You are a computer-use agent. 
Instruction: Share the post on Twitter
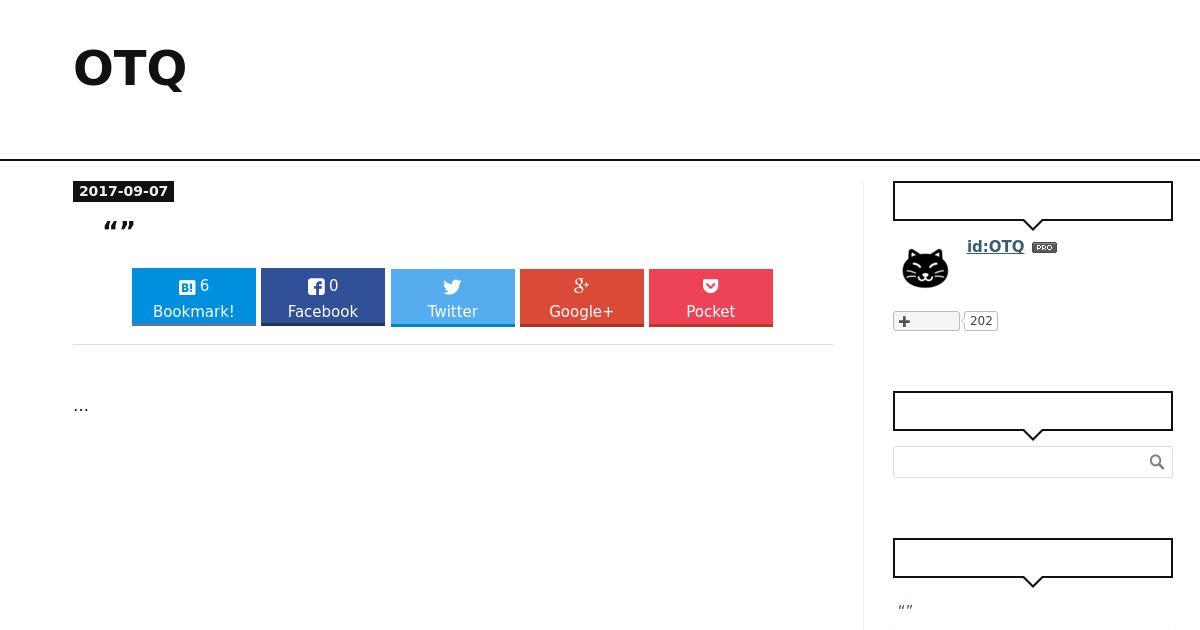pos(453,298)
